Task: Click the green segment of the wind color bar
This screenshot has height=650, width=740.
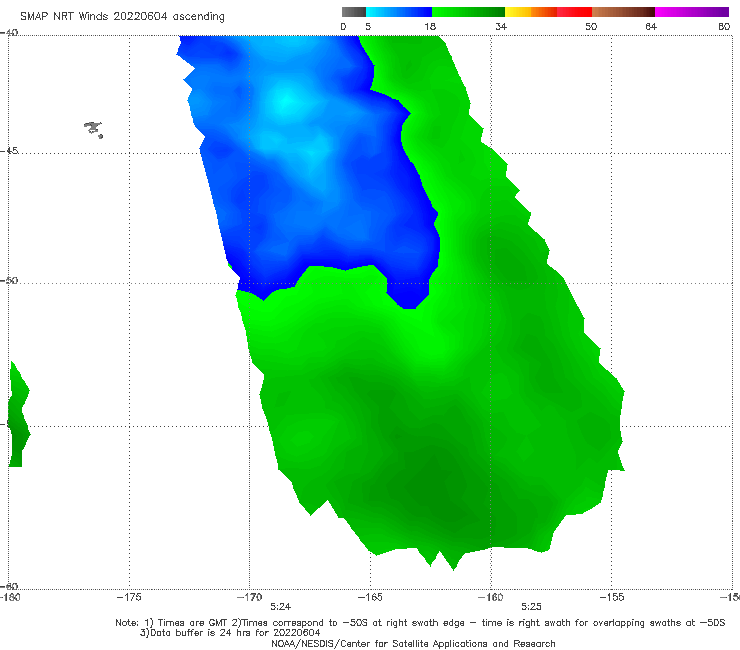Action: [468, 12]
